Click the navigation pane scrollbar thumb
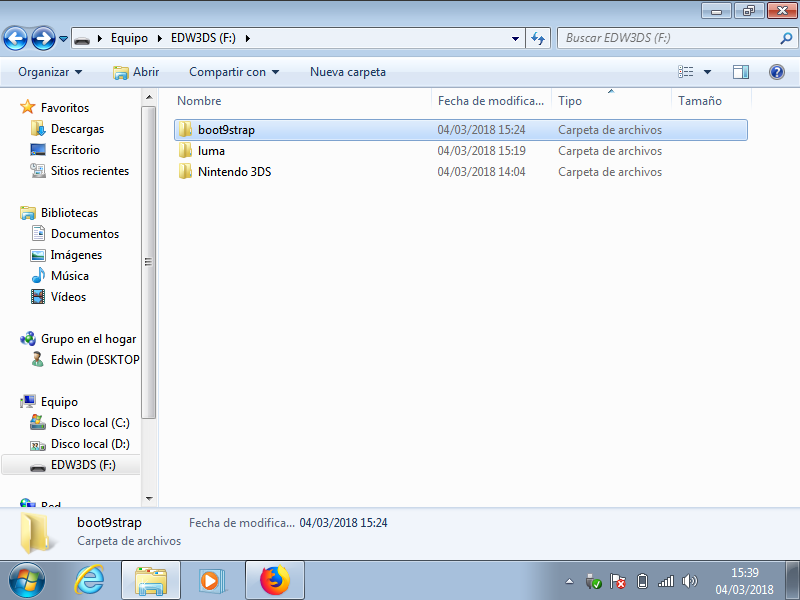Screen dimensions: 800x600 point(148,262)
